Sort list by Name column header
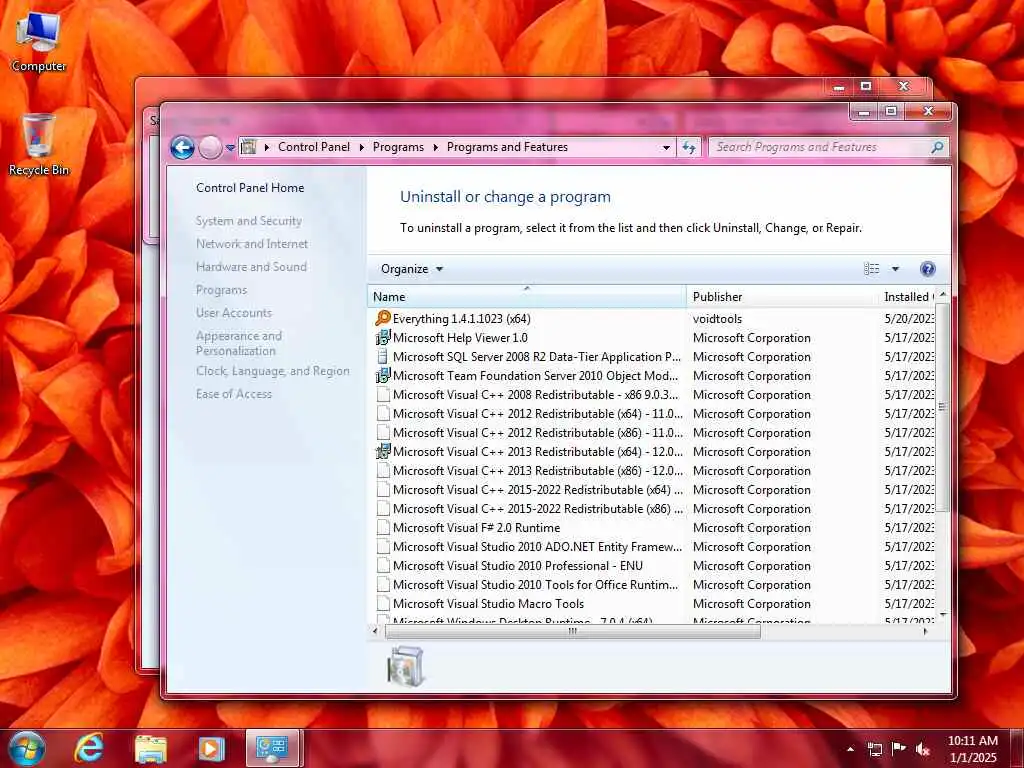 (527, 296)
